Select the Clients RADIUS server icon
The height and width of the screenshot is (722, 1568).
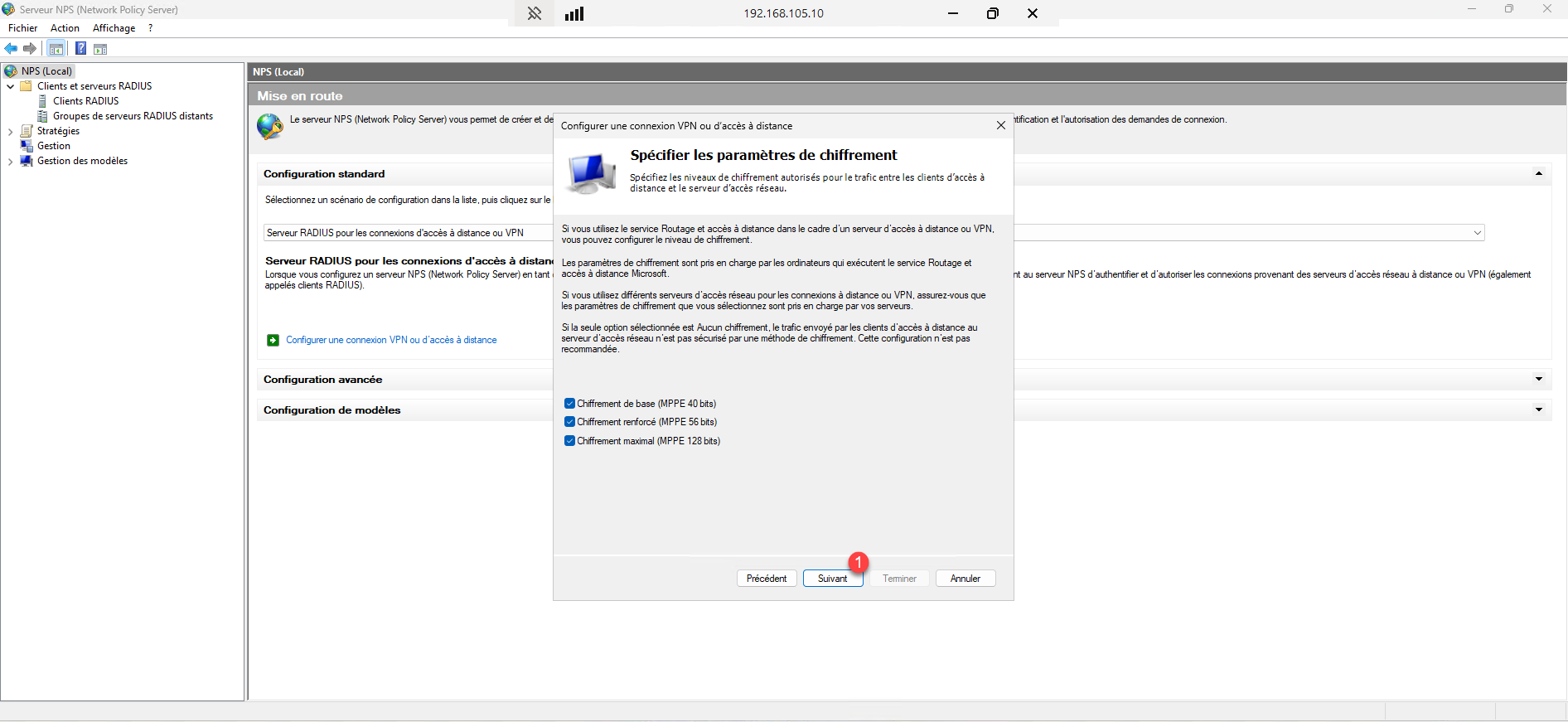43,101
